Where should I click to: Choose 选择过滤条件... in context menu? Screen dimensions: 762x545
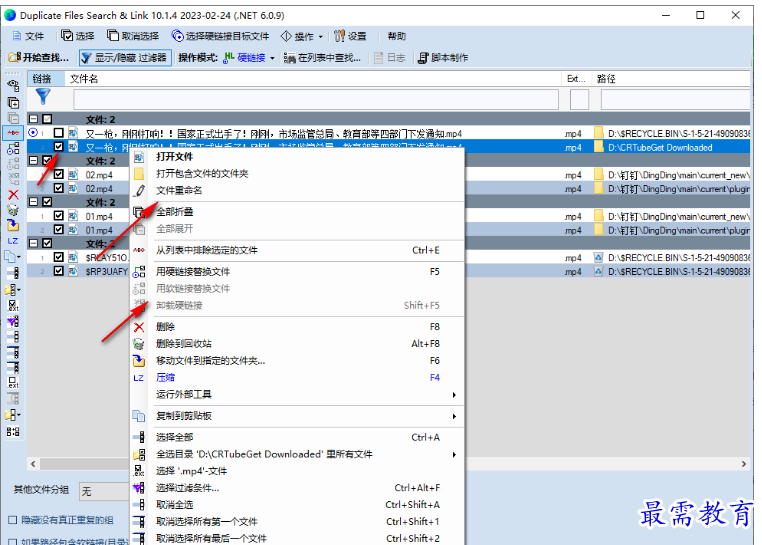click(297, 488)
